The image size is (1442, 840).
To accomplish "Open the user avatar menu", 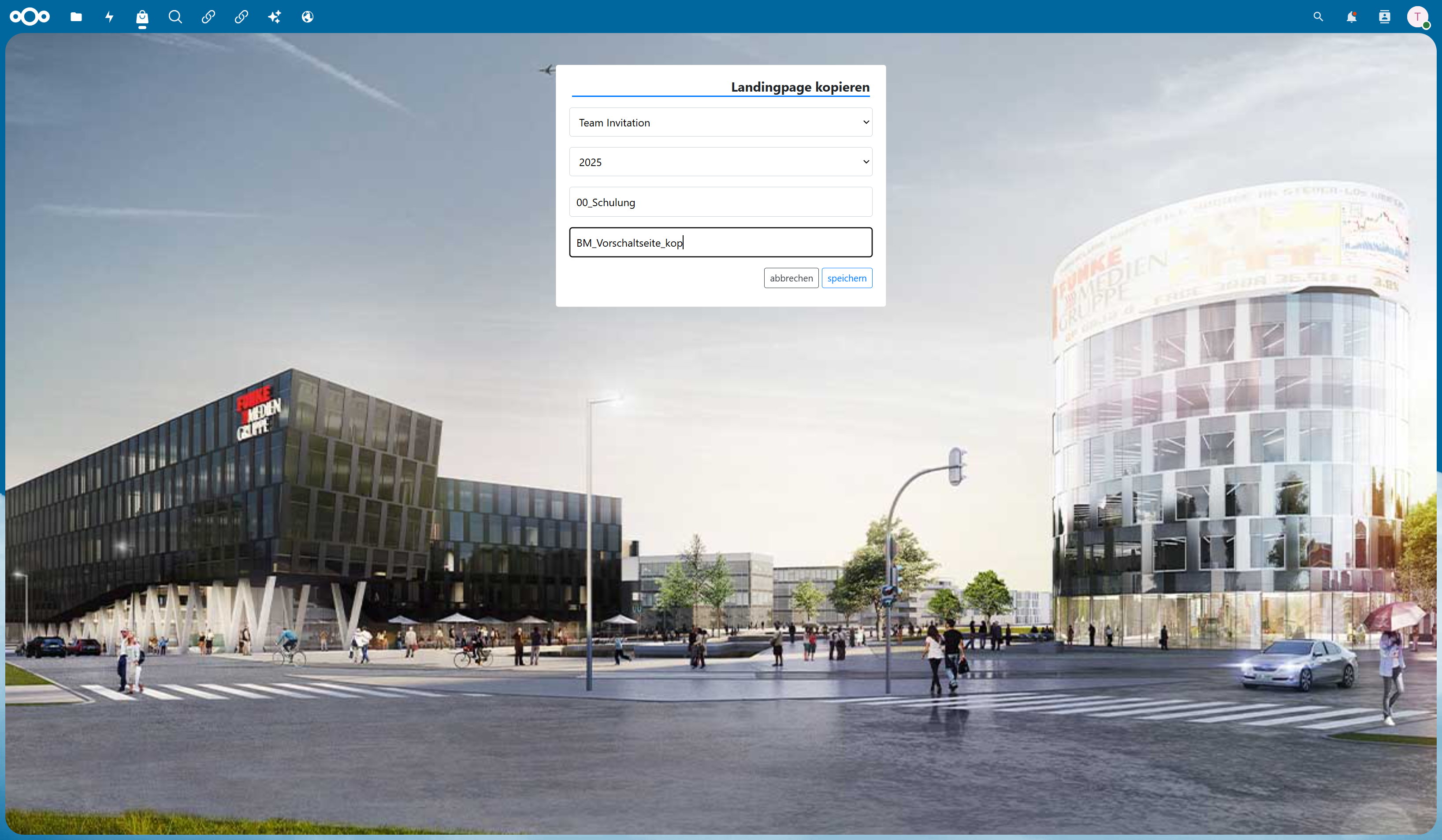I will click(1418, 17).
